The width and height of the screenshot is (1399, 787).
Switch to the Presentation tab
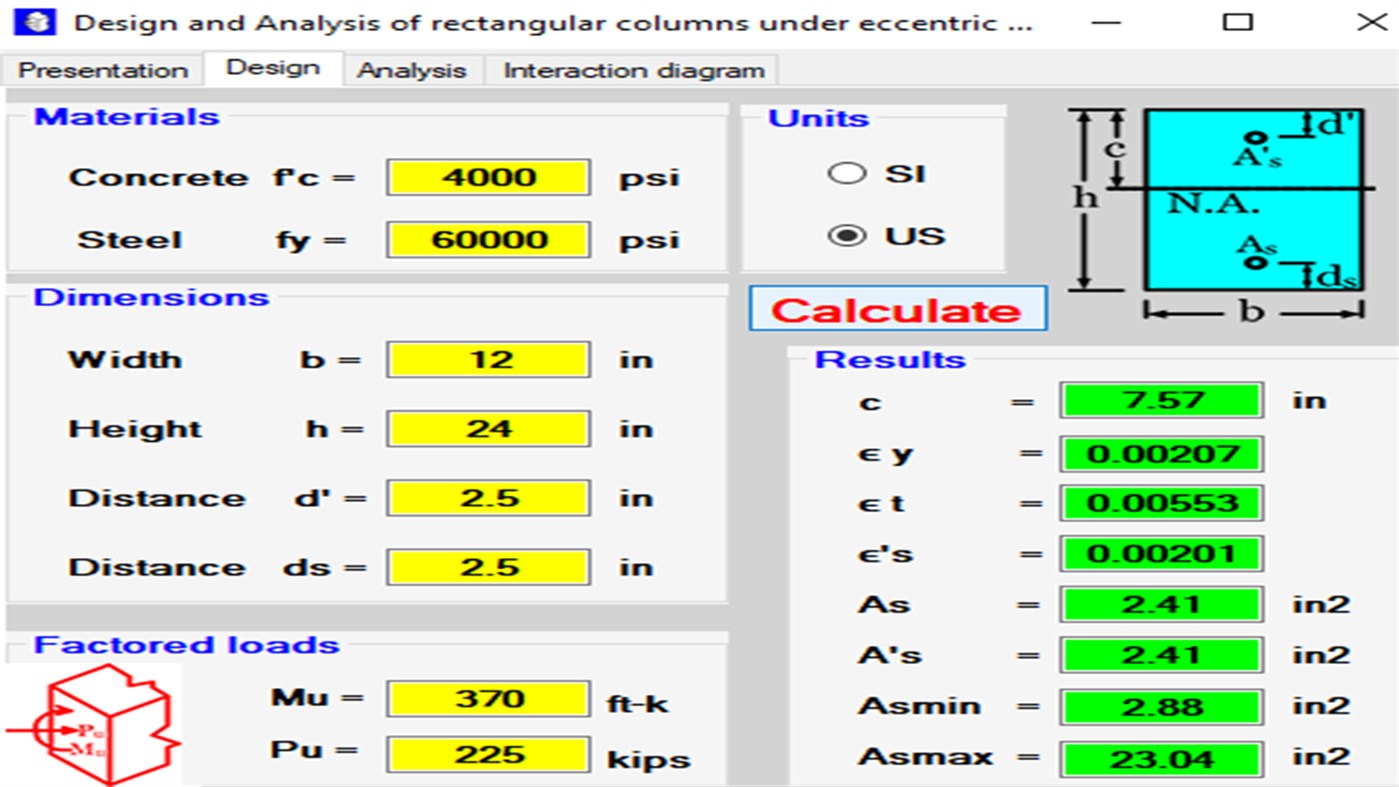(x=100, y=69)
